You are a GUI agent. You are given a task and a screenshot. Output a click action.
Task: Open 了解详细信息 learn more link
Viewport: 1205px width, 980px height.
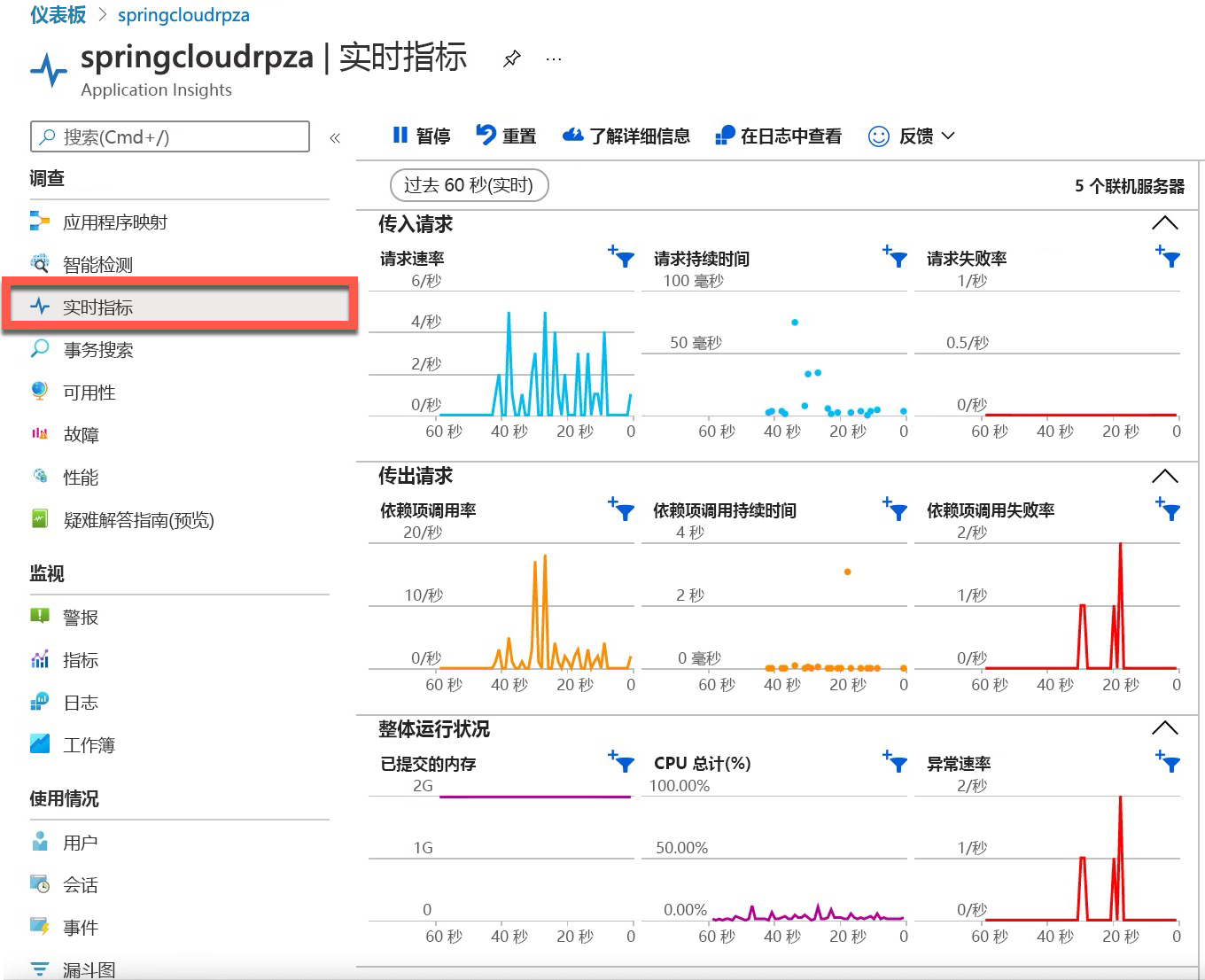coord(626,136)
